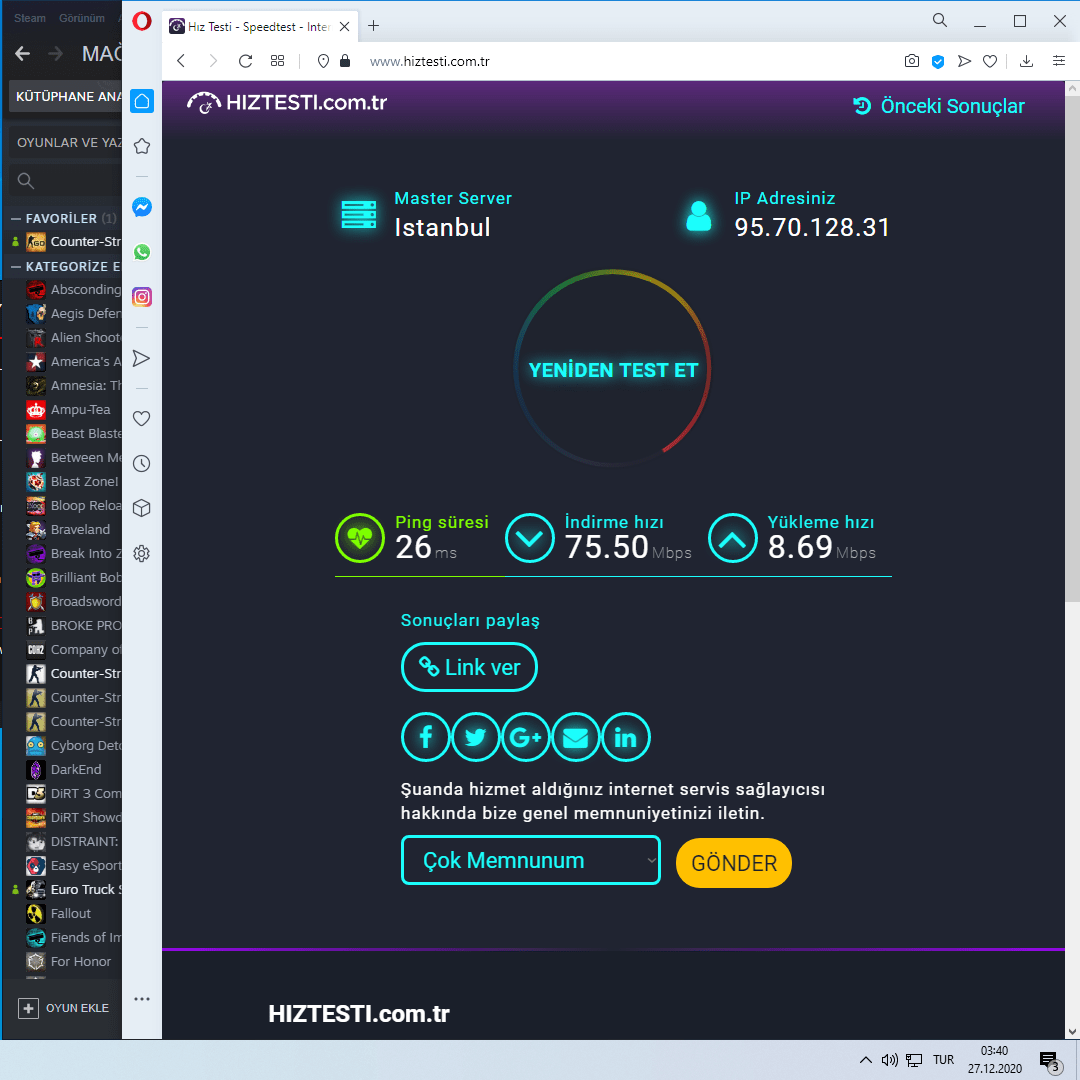Screen dimensions: 1080x1080
Task: Select Fallout in Steam library
Action: [59, 913]
